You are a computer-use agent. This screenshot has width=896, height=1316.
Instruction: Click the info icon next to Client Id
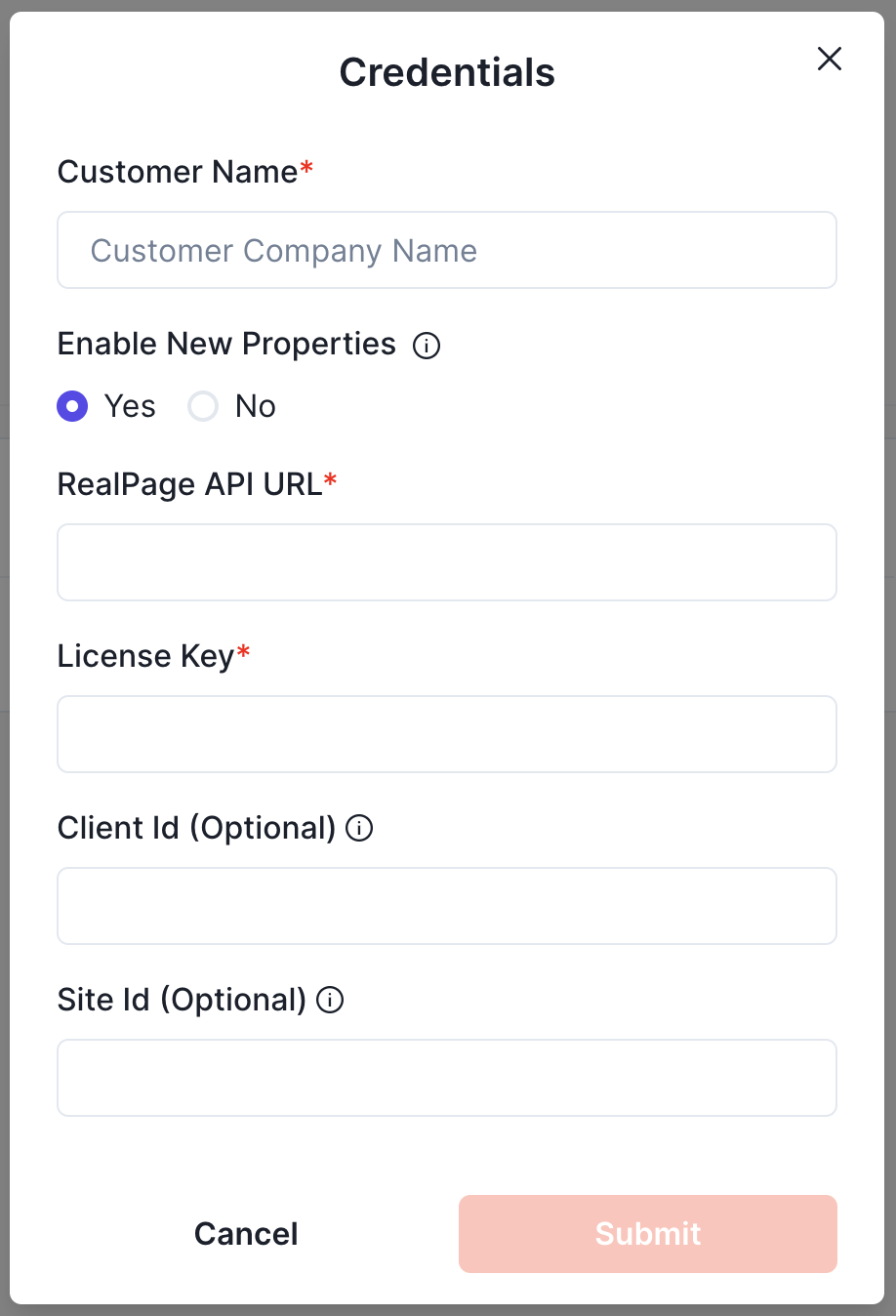pyautogui.click(x=360, y=829)
